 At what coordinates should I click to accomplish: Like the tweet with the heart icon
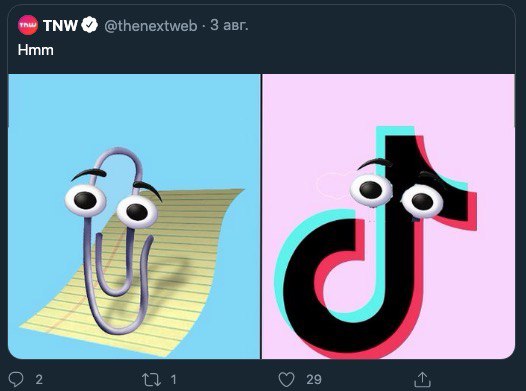[x=286, y=380]
